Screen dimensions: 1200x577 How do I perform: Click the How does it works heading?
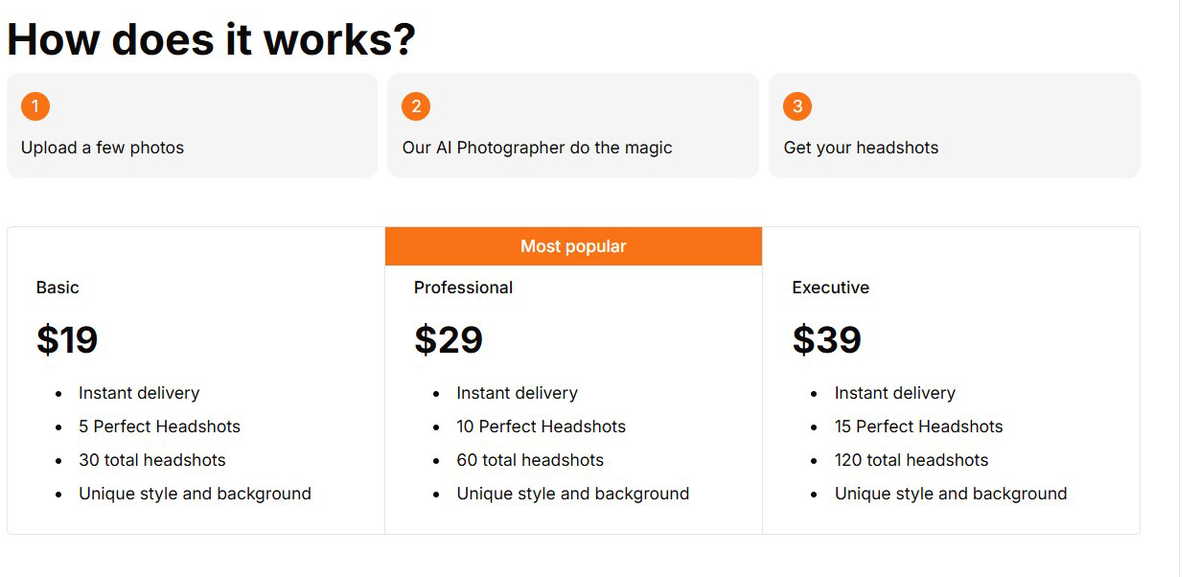pos(211,38)
